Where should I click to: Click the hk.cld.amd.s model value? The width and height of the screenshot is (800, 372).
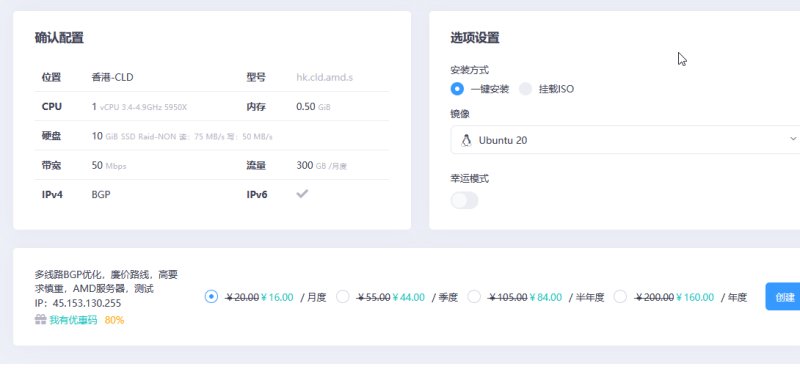tap(324, 78)
